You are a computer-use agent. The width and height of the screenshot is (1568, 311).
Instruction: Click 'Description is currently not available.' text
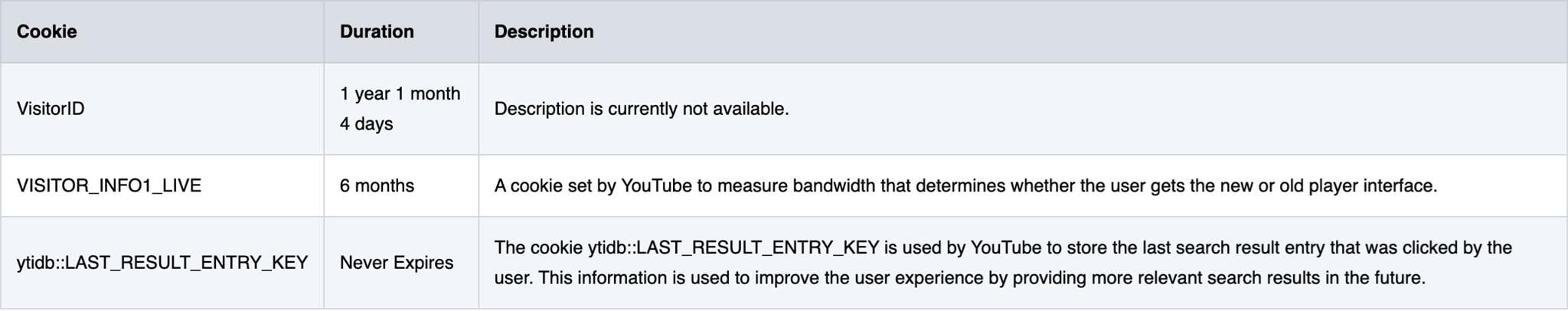pos(642,109)
